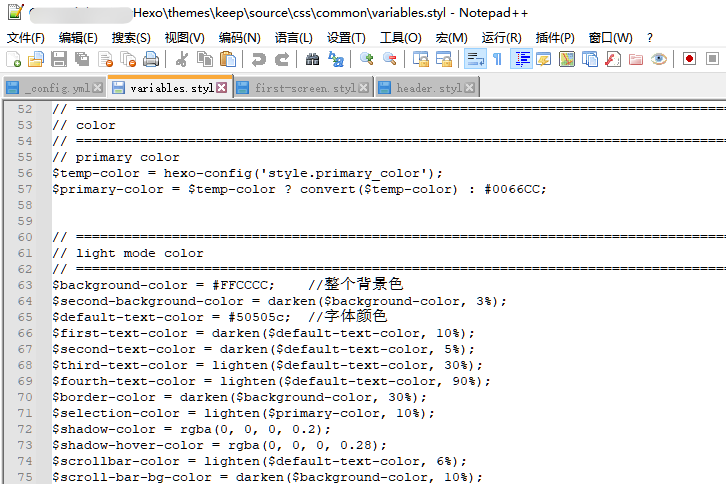The height and width of the screenshot is (484, 726).
Task: Click the '$border-color' variable on line 70
Action: click(x=104, y=397)
